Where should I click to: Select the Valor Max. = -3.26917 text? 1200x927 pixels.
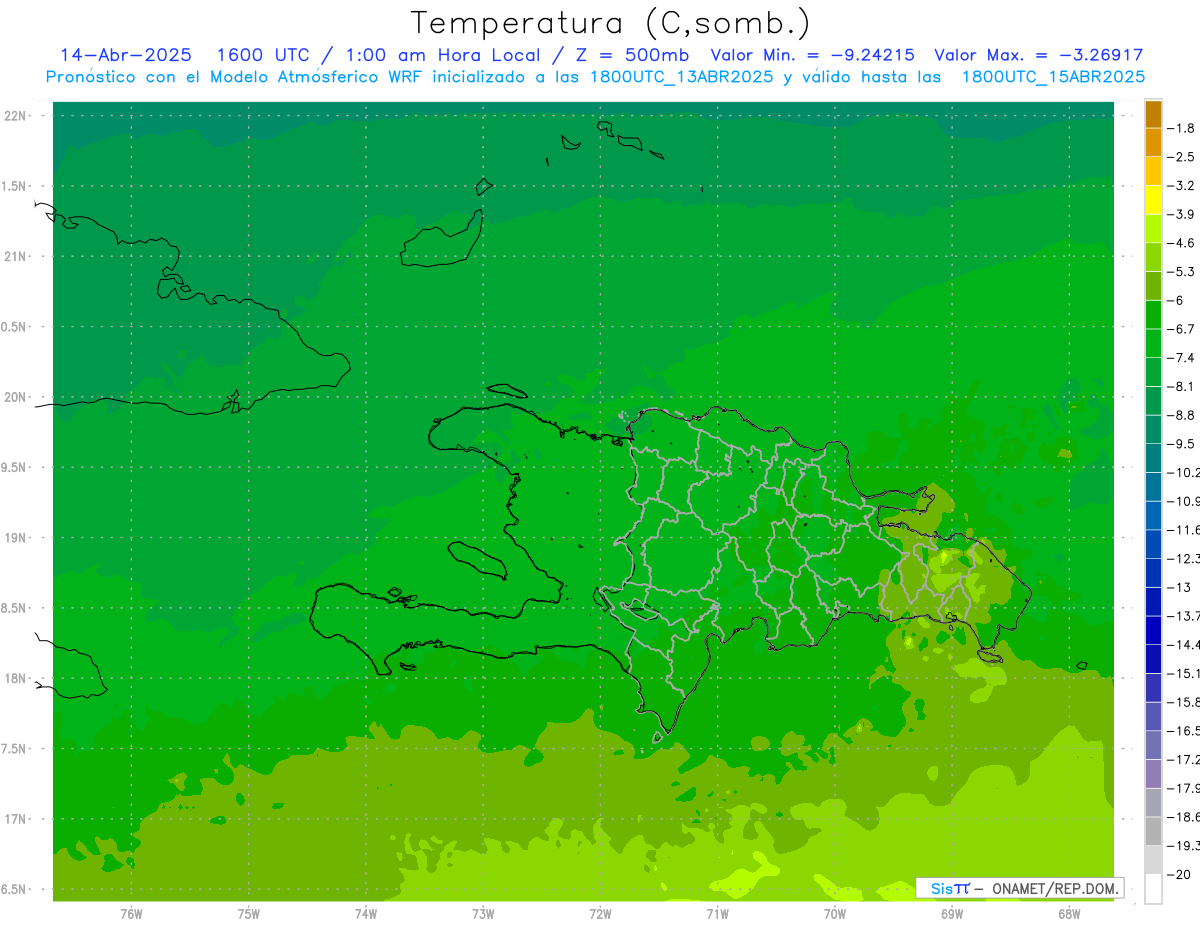1038,55
